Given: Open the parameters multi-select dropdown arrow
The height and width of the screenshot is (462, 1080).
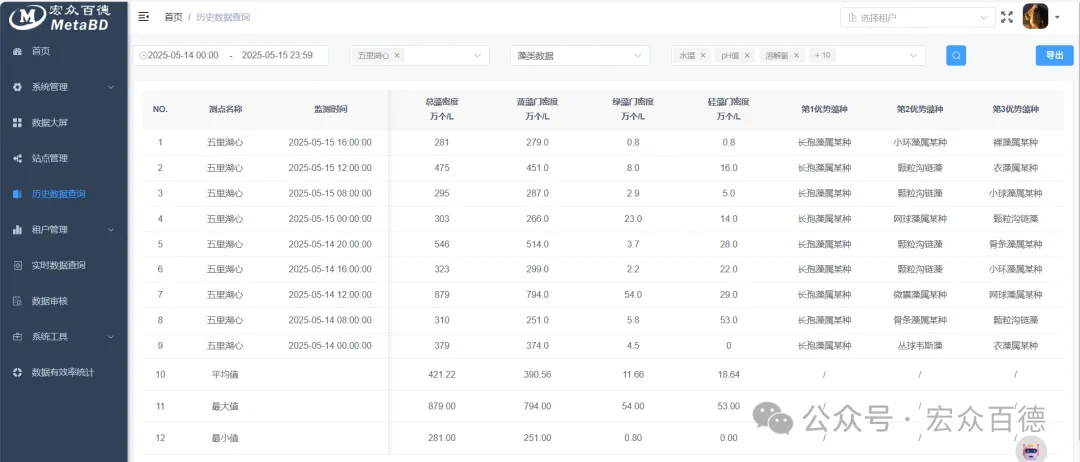Looking at the screenshot, I should pyautogui.click(x=913, y=56).
